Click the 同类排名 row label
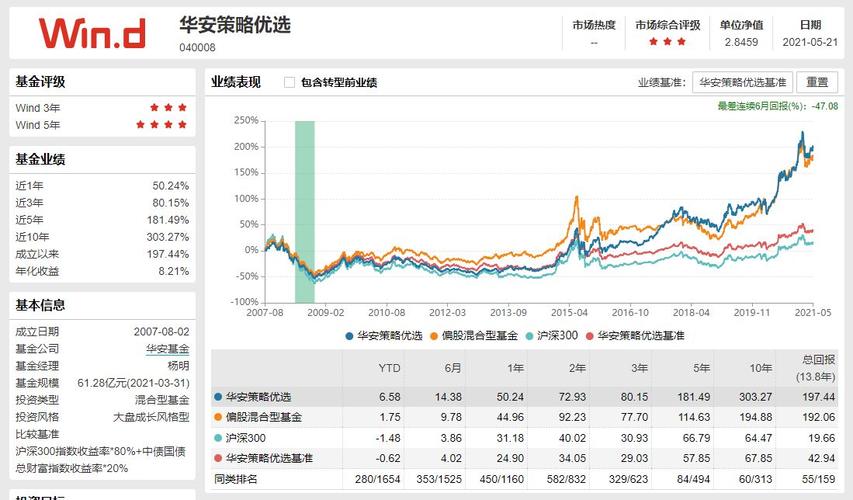Viewport: 853px width, 500px height. pyautogui.click(x=236, y=479)
